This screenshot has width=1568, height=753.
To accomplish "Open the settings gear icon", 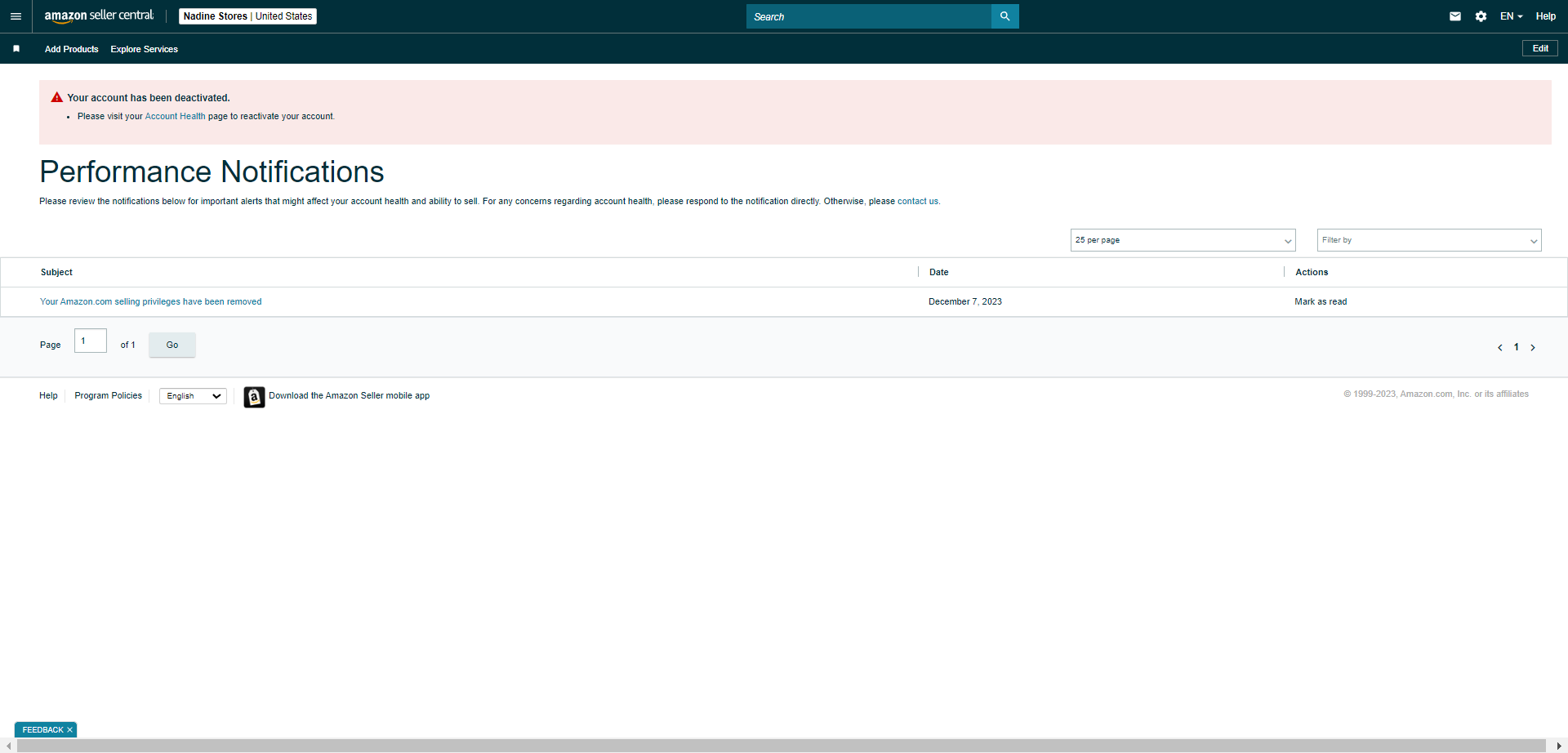I will [x=1481, y=16].
